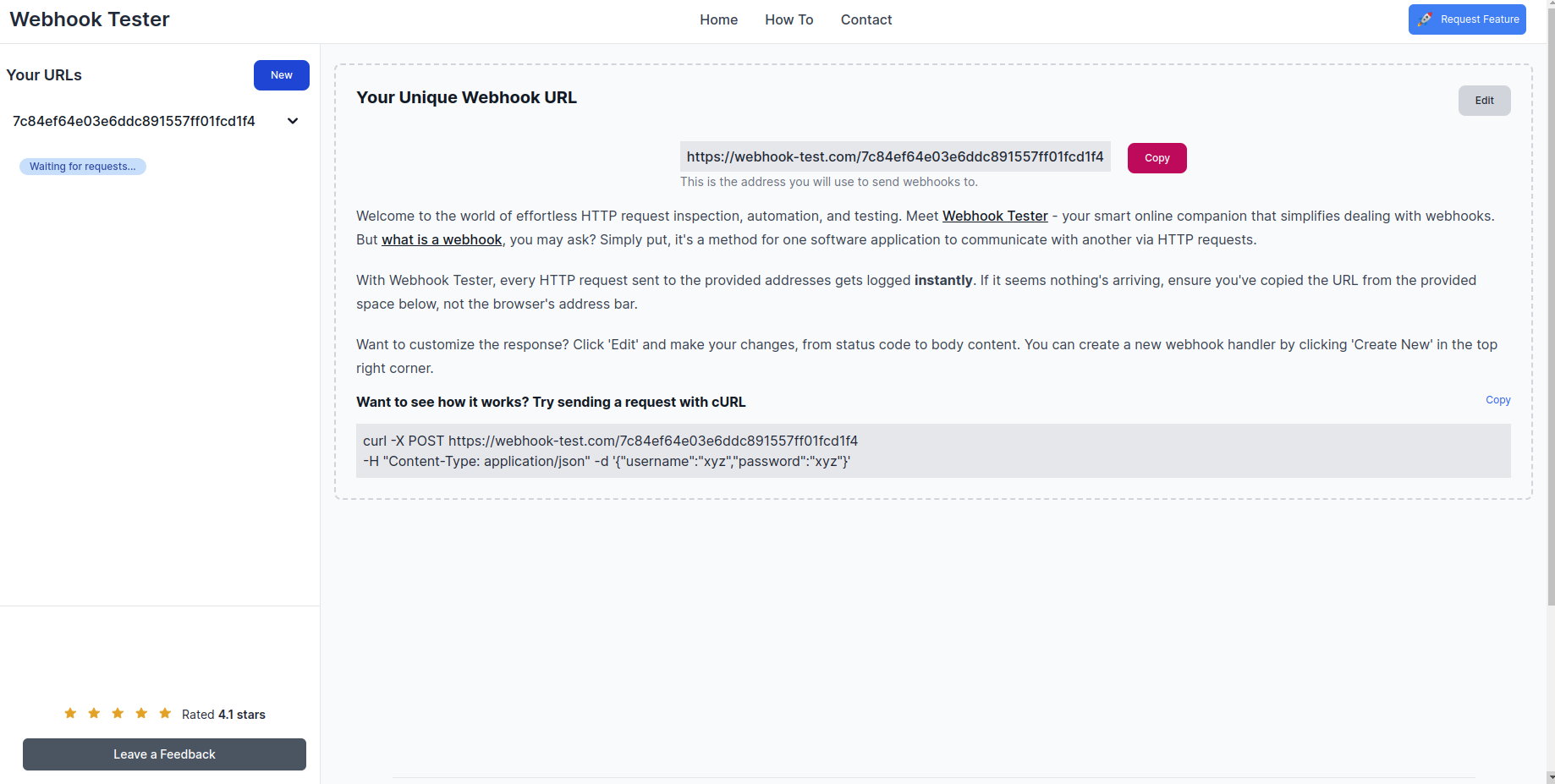Screen dimensions: 1555x784
Task: Click the Request Feature button label
Action: click(x=1480, y=19)
